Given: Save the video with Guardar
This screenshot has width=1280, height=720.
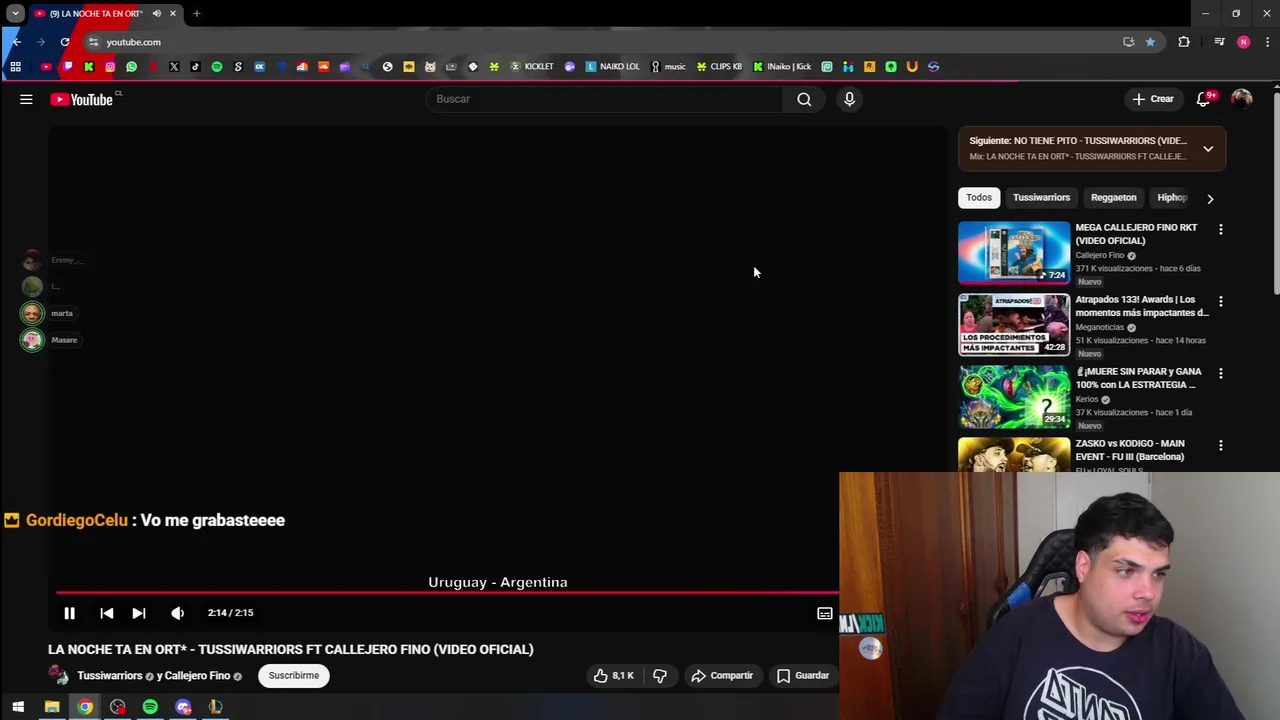Looking at the screenshot, I should [803, 676].
